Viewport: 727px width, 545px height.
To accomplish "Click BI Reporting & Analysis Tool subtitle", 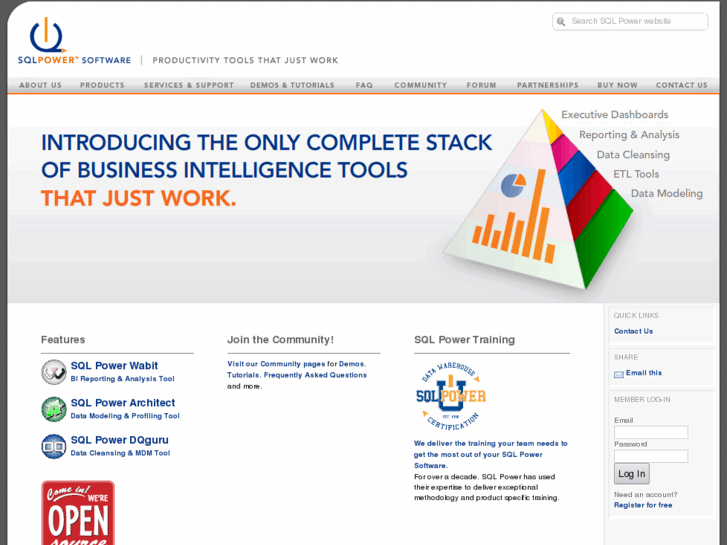I will pos(122,379).
